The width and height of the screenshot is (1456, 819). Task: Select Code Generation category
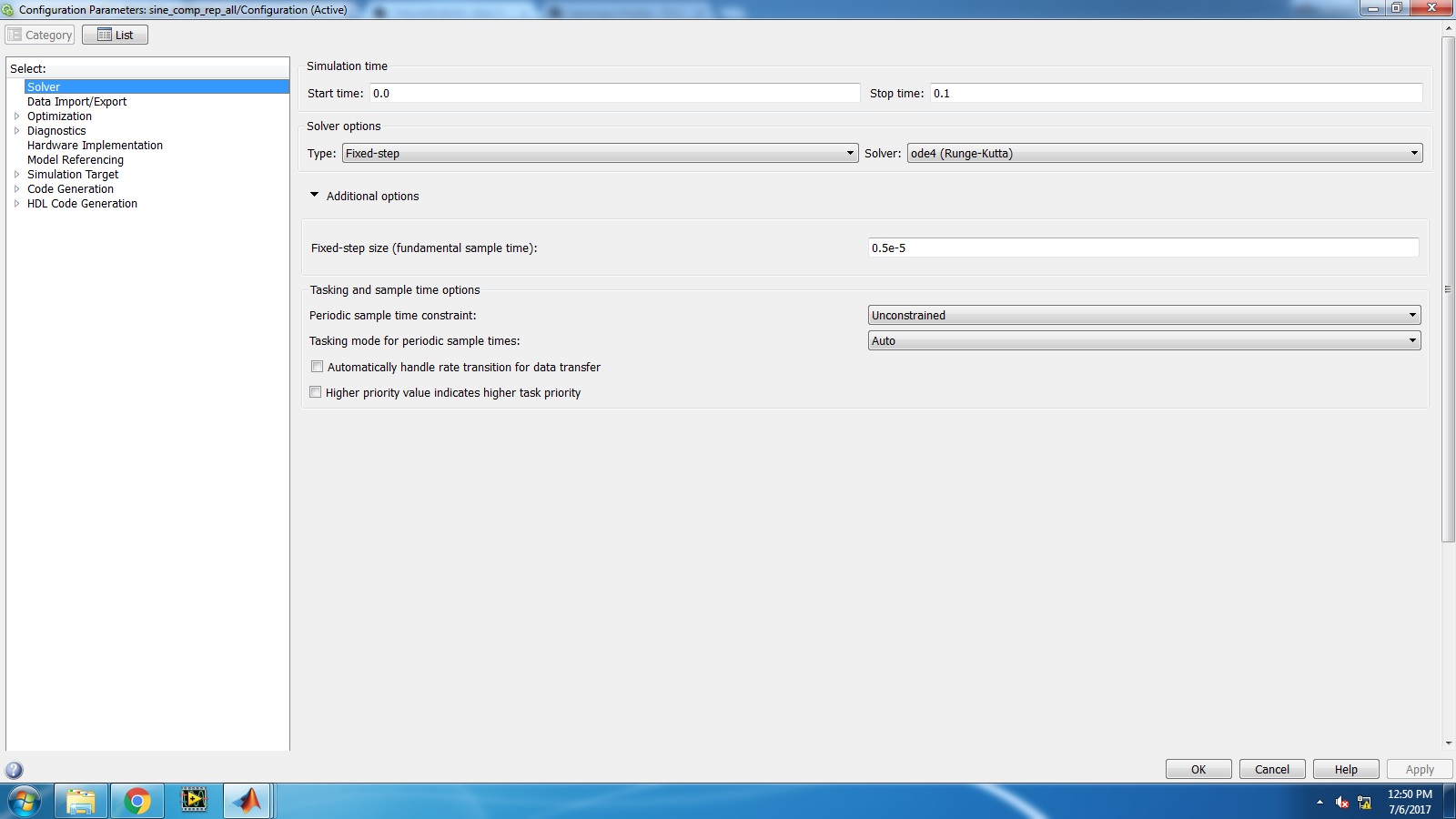(x=70, y=189)
